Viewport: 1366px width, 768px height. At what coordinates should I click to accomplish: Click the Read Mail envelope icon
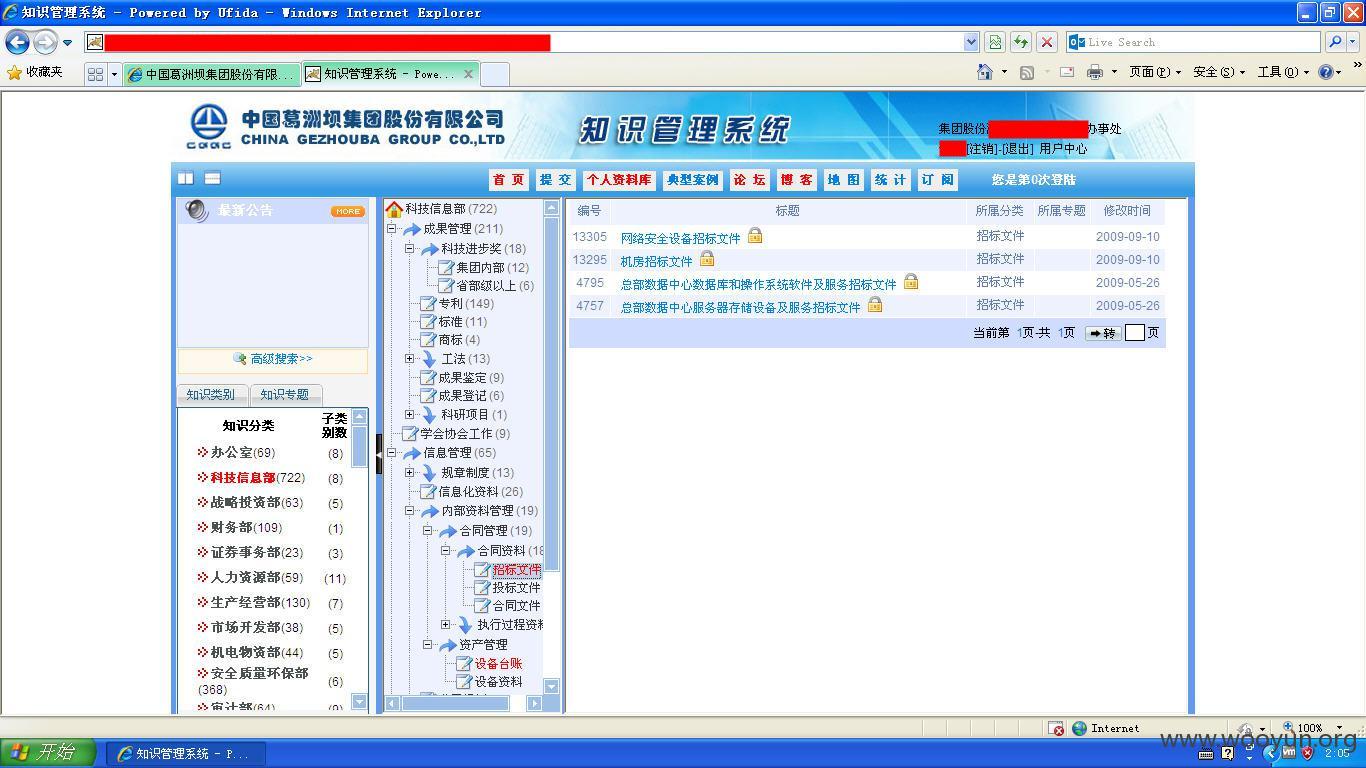(x=1067, y=72)
